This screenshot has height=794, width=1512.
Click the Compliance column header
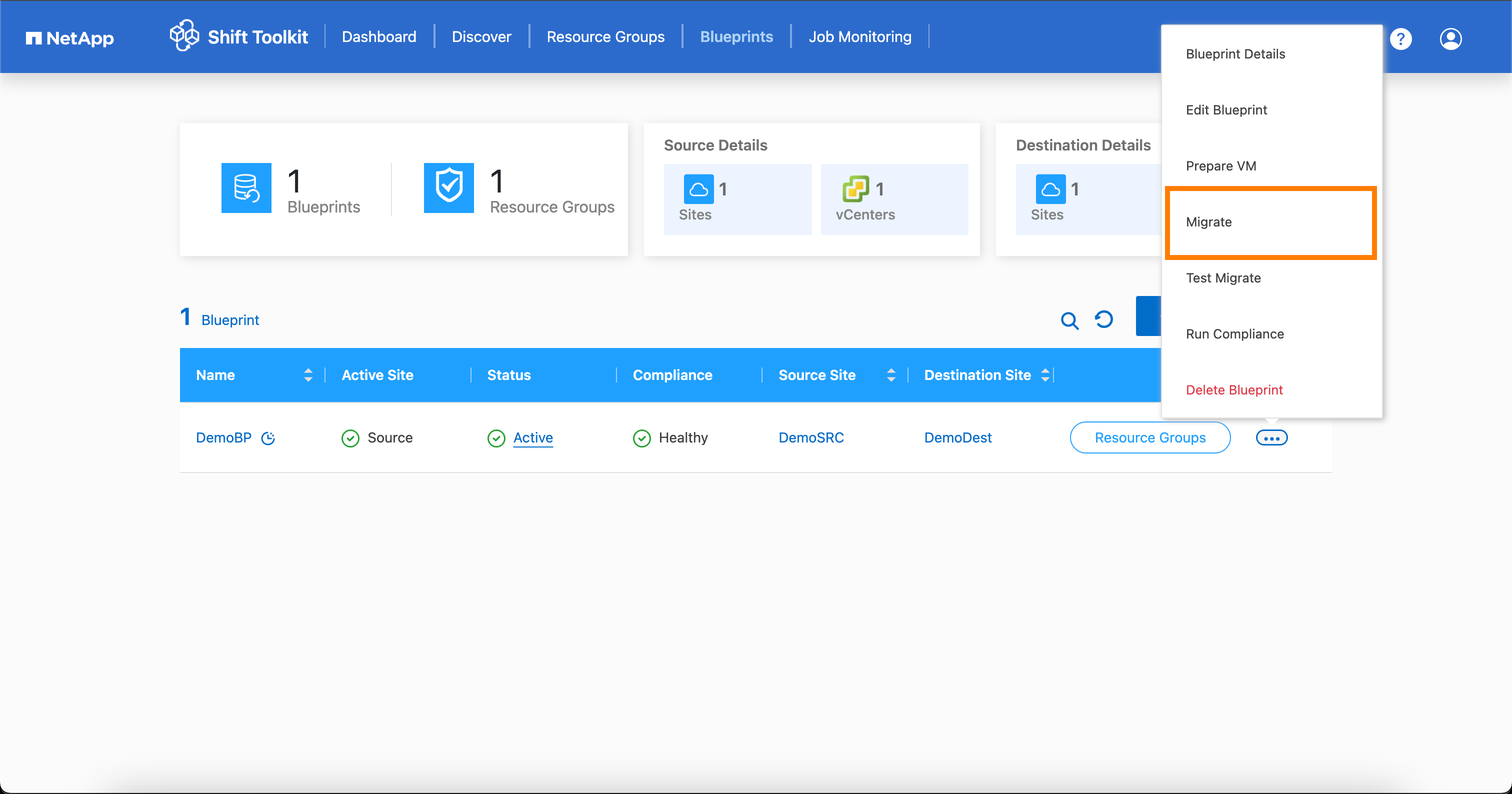(672, 375)
